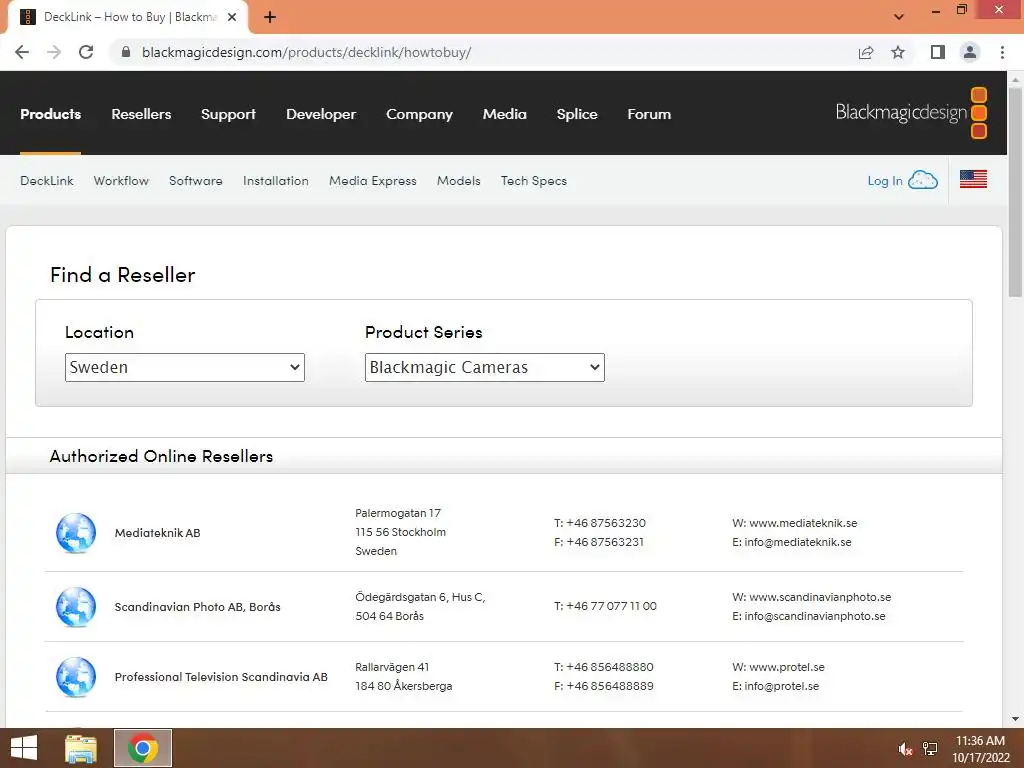
Task: Click Professional Television Scandinavia AB name
Action: pyautogui.click(x=221, y=677)
